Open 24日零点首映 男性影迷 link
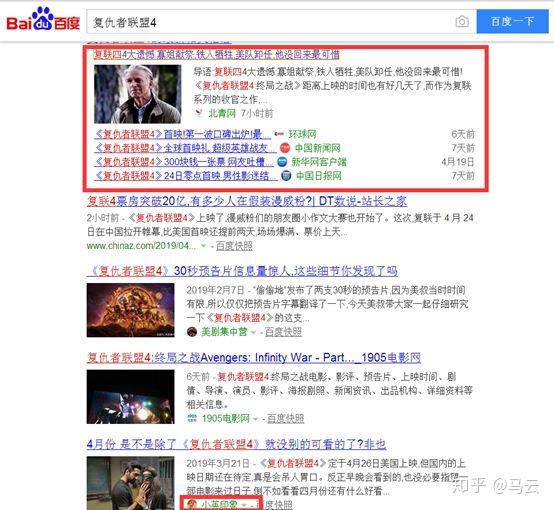 [x=186, y=176]
